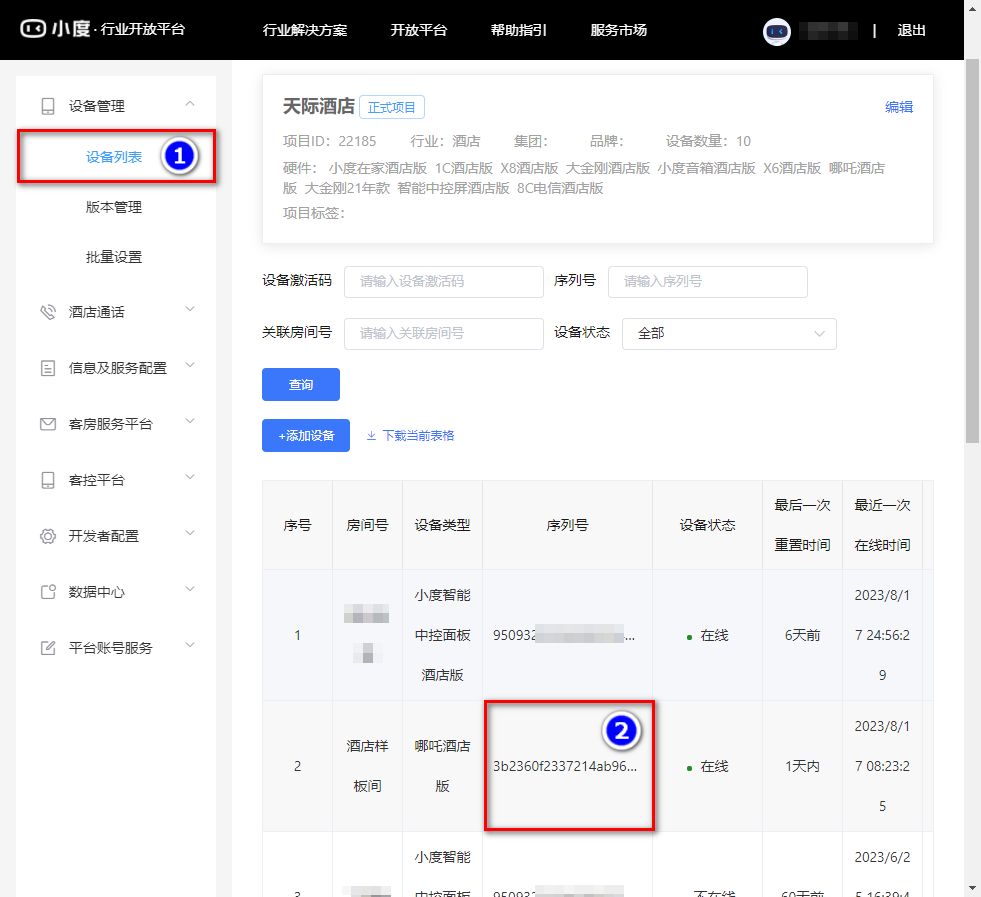981x897 pixels.
Task: Click the 在线 status in row 1
Action: pyautogui.click(x=708, y=636)
